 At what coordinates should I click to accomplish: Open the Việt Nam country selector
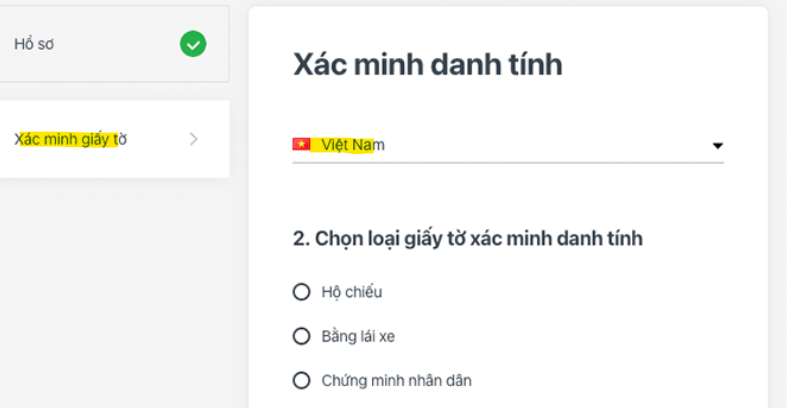click(507, 146)
